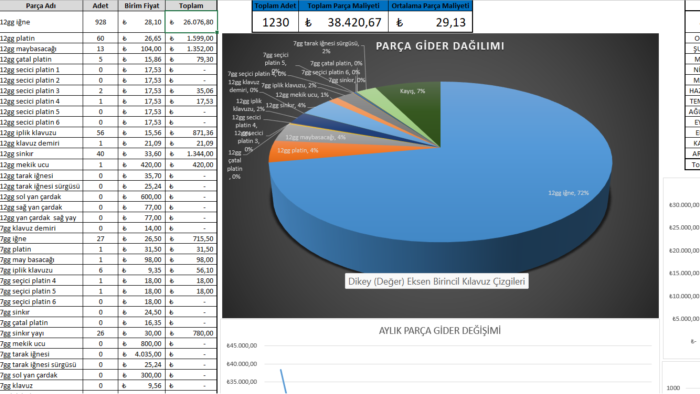Select the 12gg sinkır, 4% data label
This screenshot has height=394, width=700.
[x=286, y=105]
